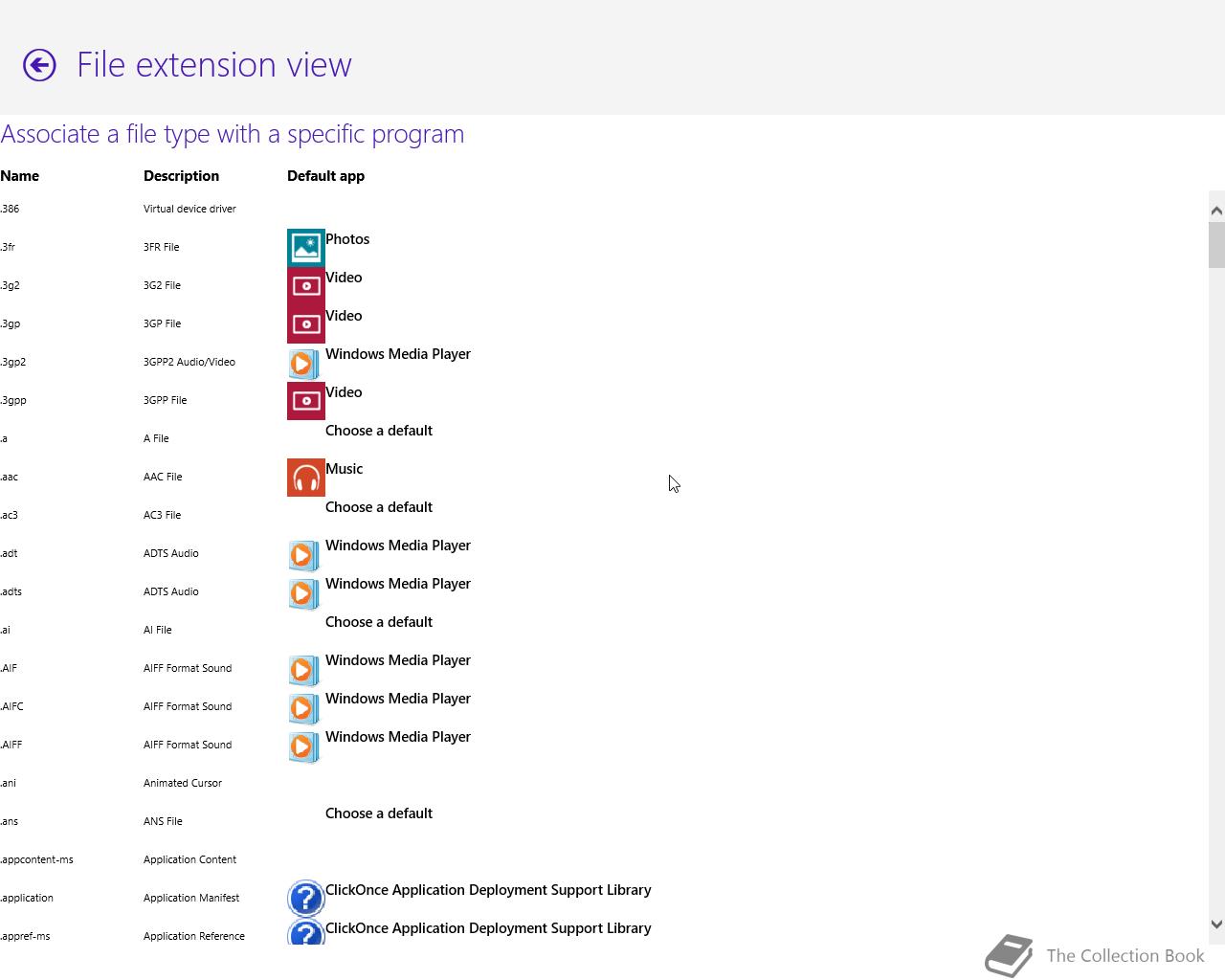Image resolution: width=1225 pixels, height=980 pixels.
Task: Change Windows Media Player default for .adts
Action: pyautogui.click(x=398, y=584)
